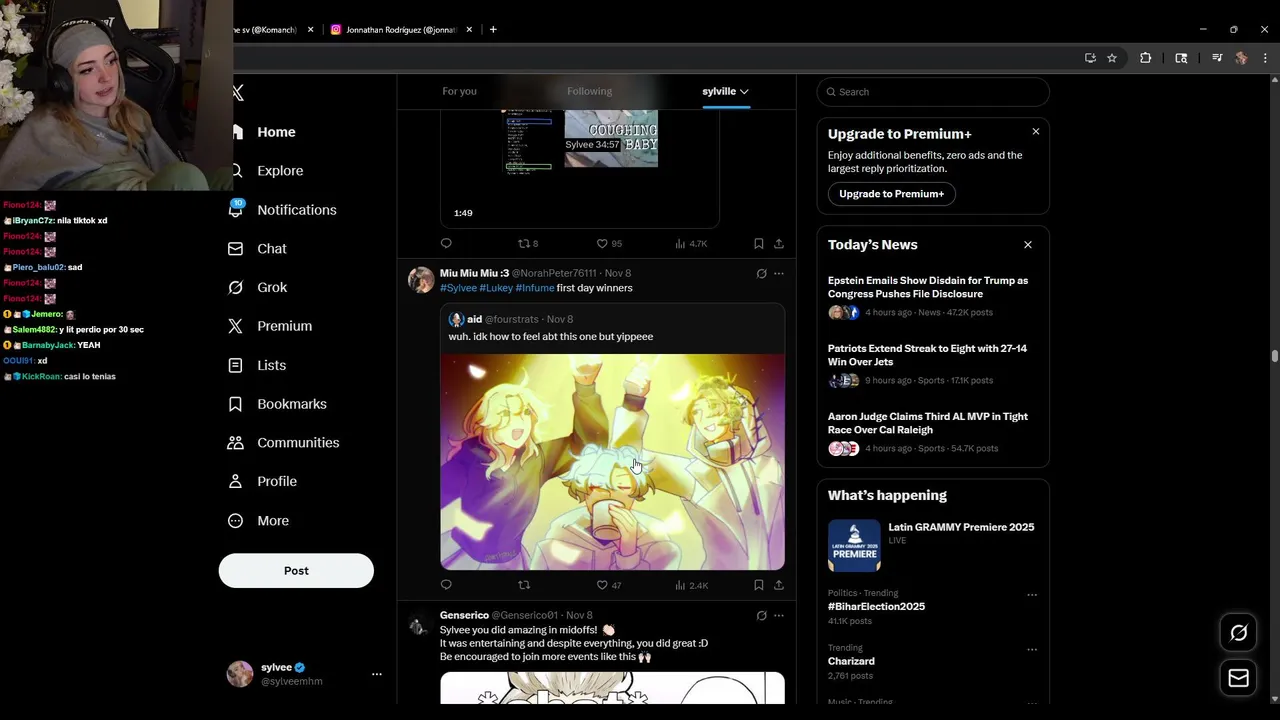
Task: Click the white Post button
Action: tap(296, 571)
